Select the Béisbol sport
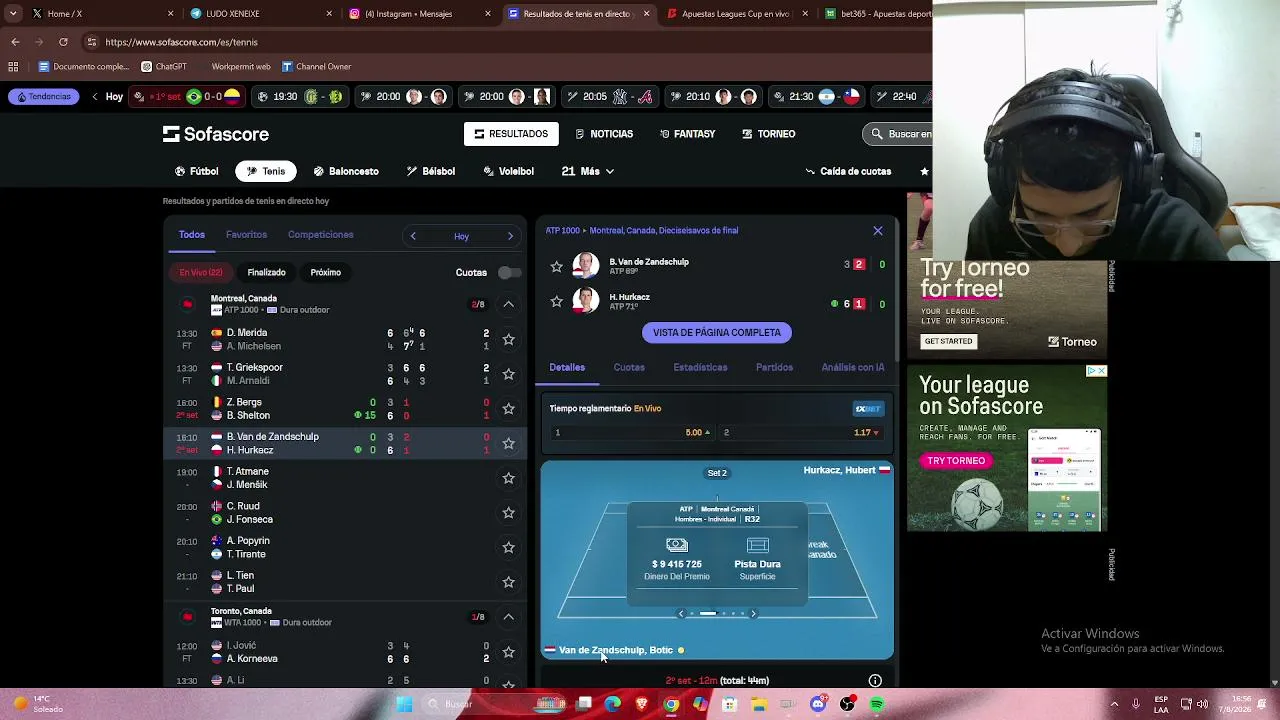The height and width of the screenshot is (720, 1280). 431,171
